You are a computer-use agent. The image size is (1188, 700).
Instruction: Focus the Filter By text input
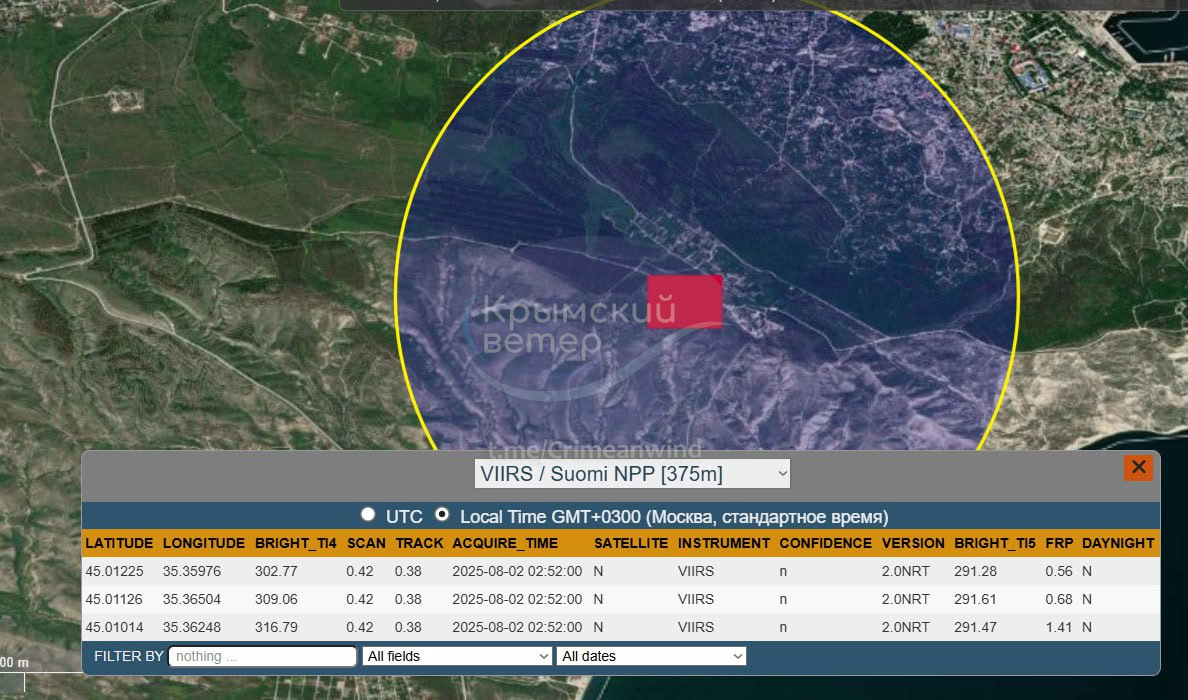click(262, 656)
